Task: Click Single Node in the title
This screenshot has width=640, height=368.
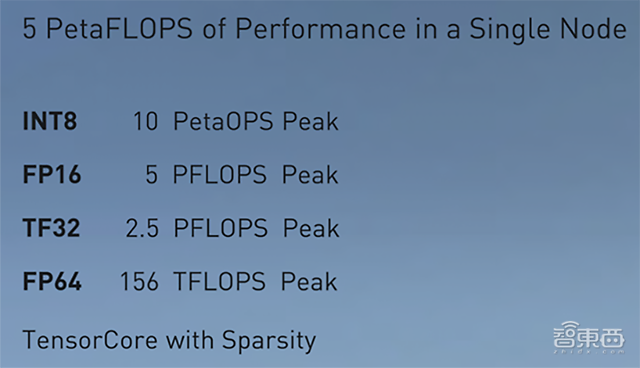Action: (548, 29)
